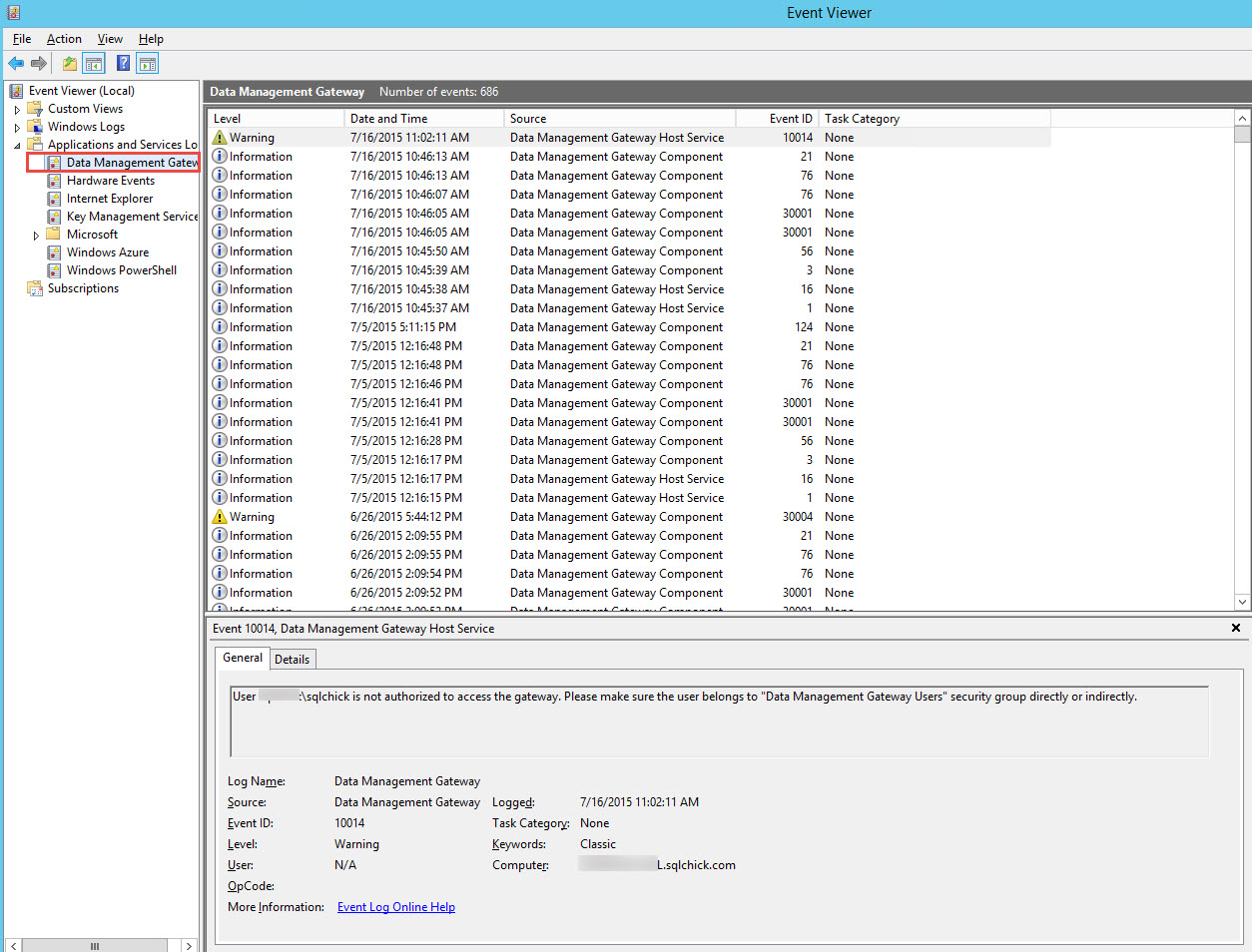The width and height of the screenshot is (1252, 952).
Task: Click the Windows Logs folder icon
Action: [x=35, y=127]
